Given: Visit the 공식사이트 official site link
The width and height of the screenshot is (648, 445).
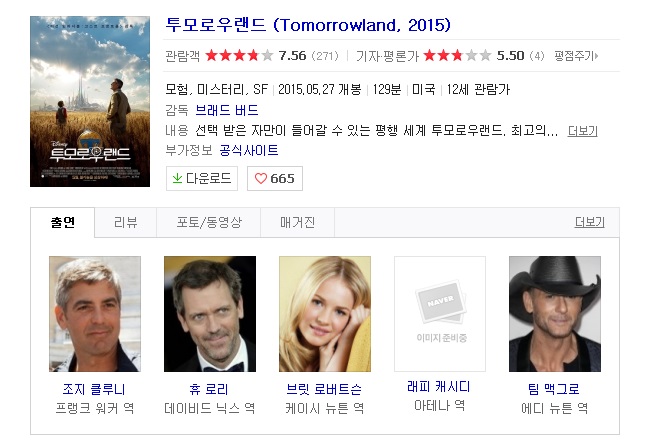Looking at the screenshot, I should (248, 150).
